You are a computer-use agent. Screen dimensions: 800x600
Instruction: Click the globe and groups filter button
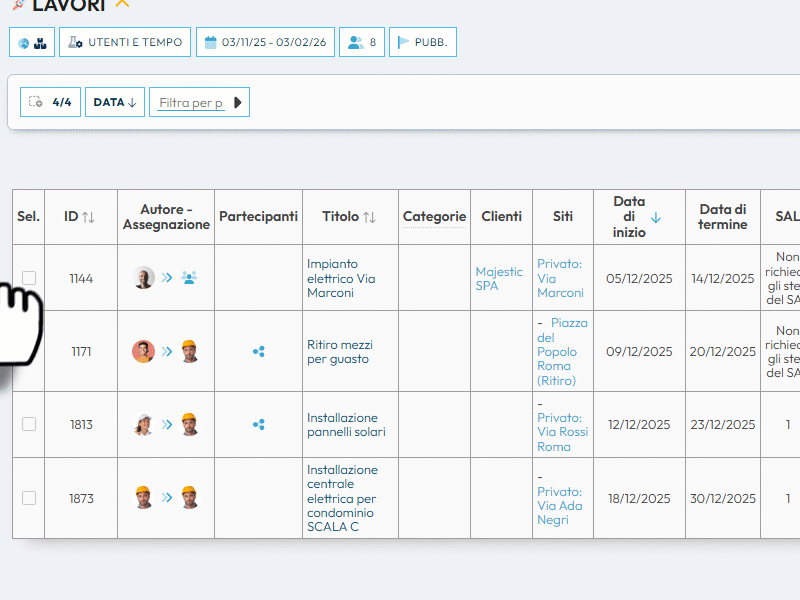[32, 42]
